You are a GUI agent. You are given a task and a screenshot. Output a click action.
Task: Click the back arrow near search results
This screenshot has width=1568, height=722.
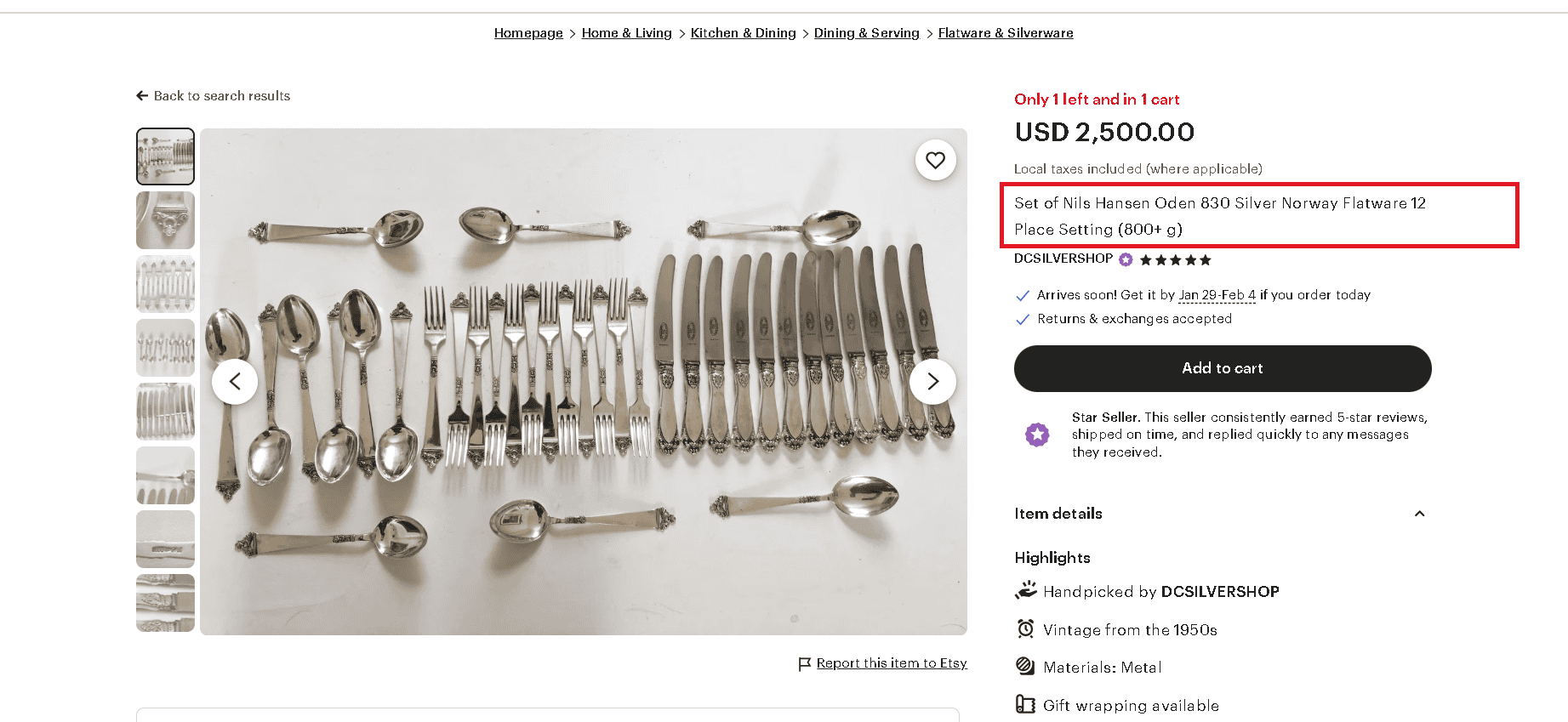pos(142,95)
